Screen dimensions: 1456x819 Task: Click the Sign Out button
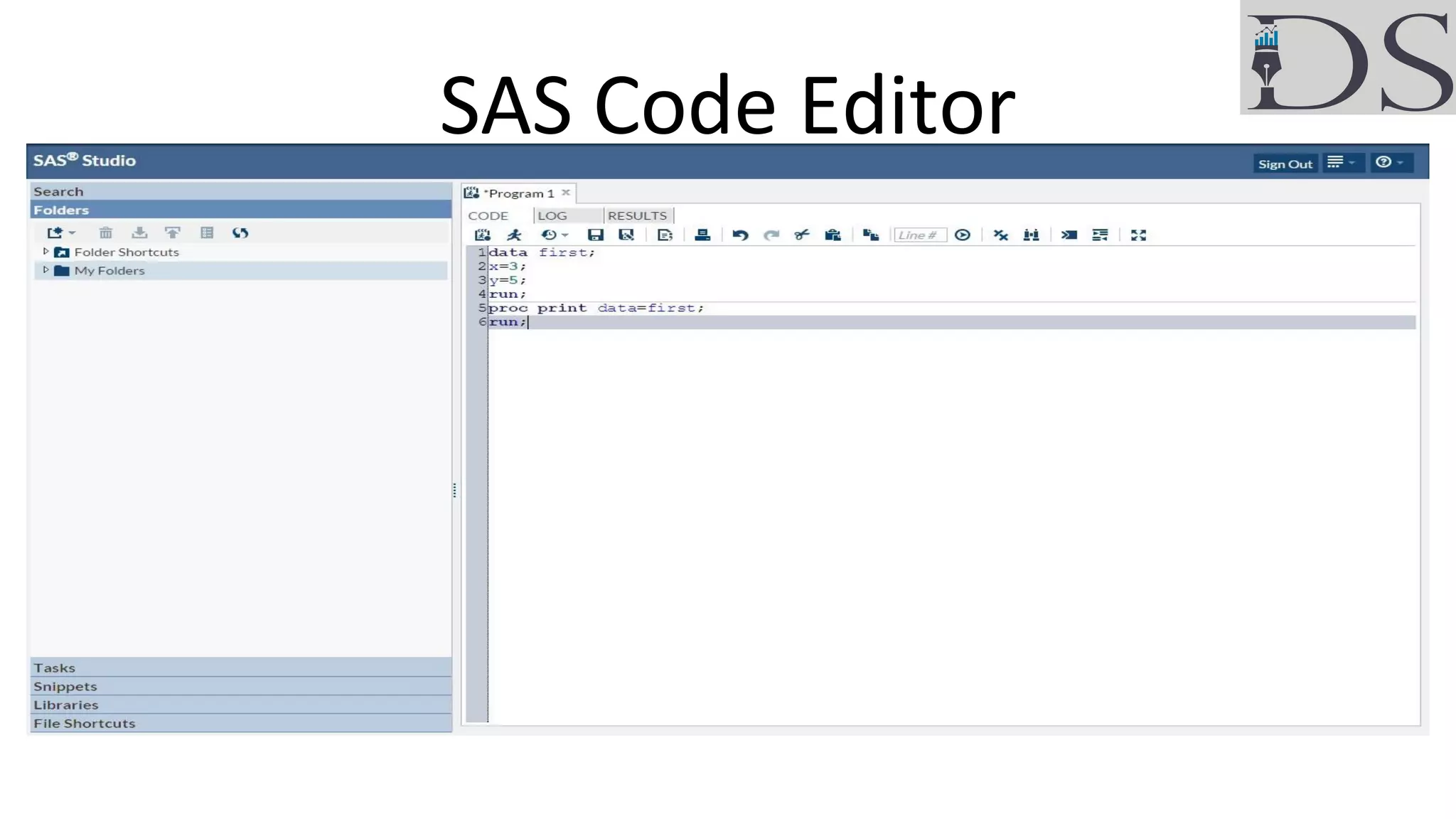[1285, 164]
